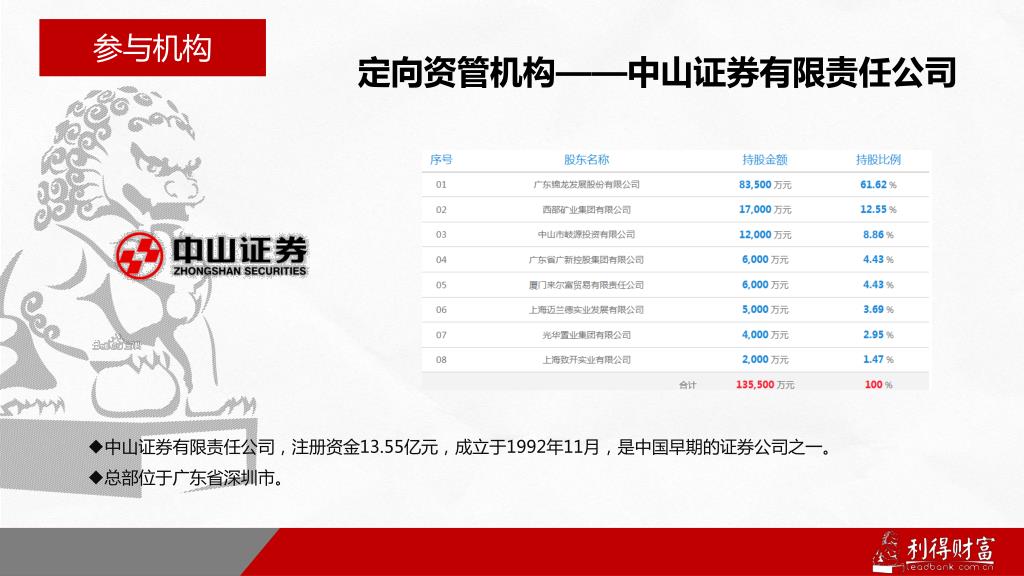The width and height of the screenshot is (1024, 576).
Task: Click amount 5,000 万元
Action: [x=765, y=310]
